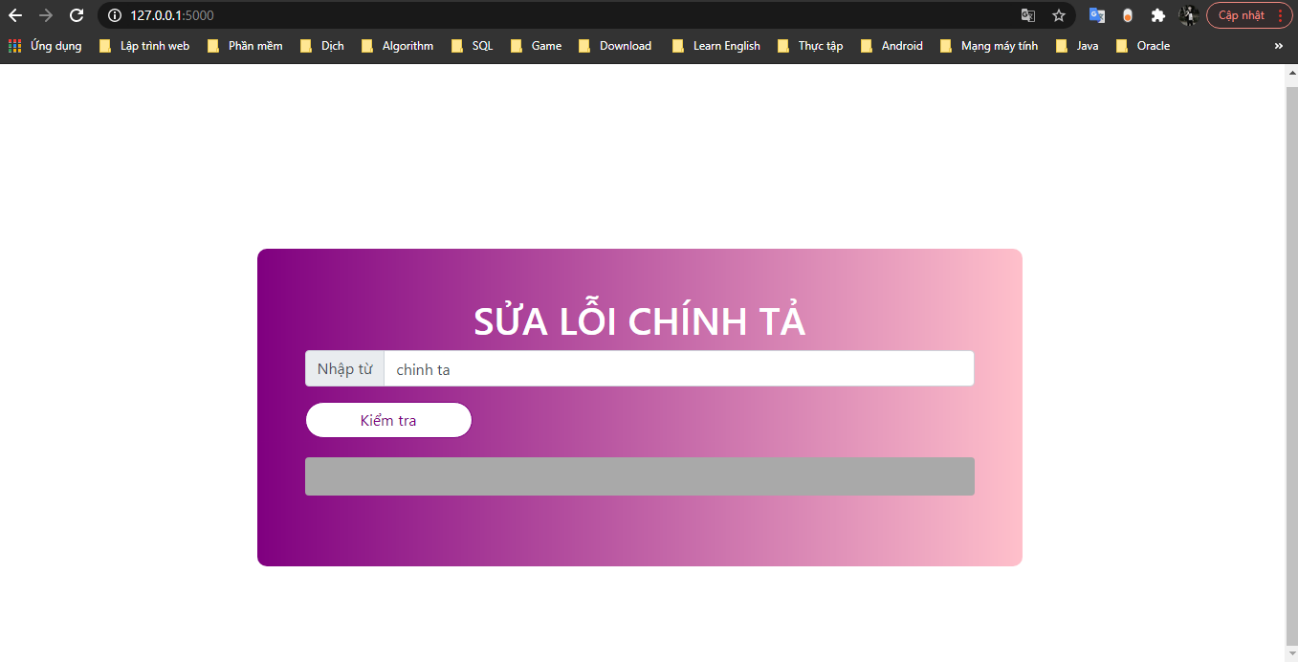Open the Phần mềm bookmark folder
Screen dimensions: 1298x662
244,46
